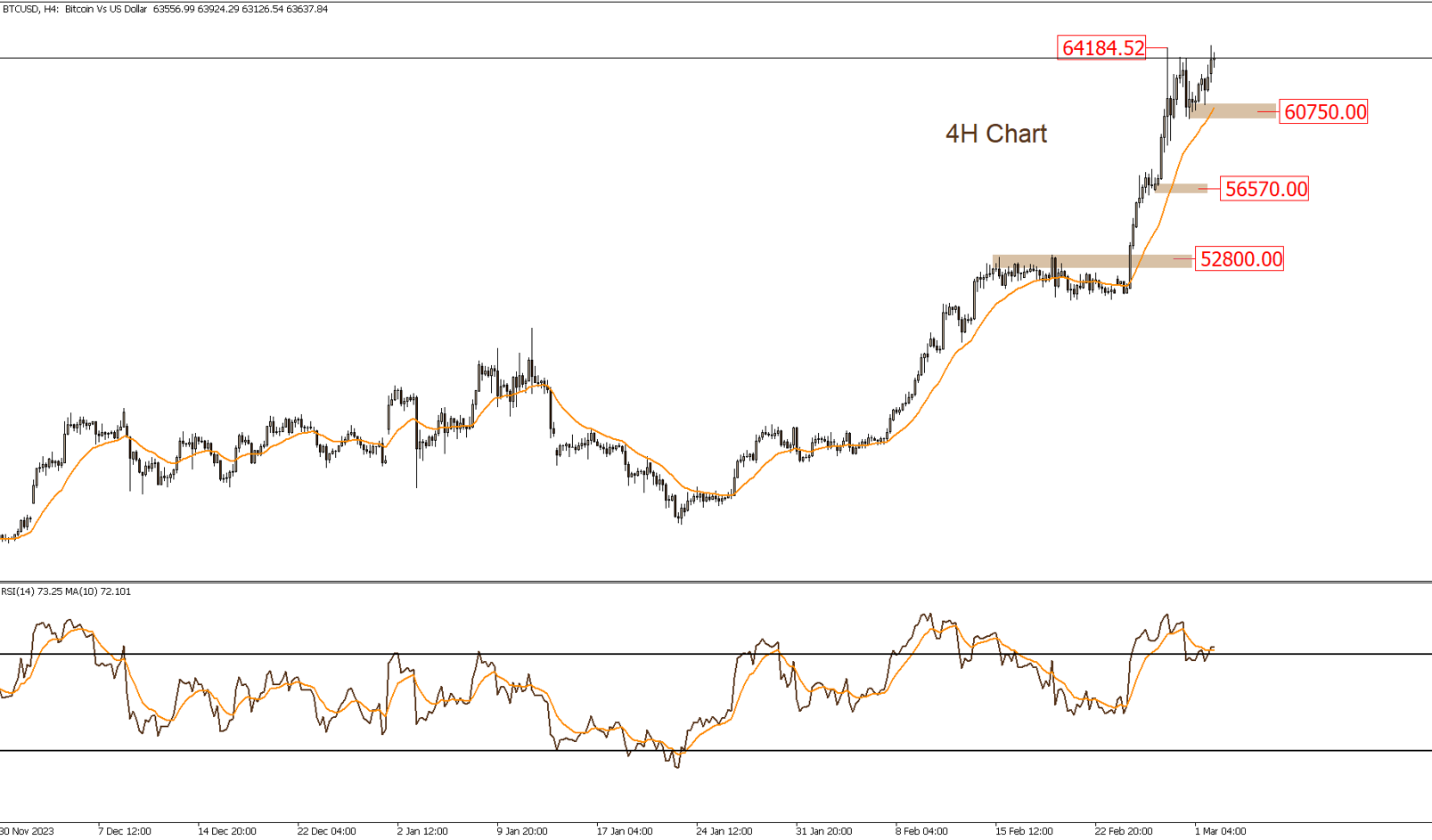This screenshot has width=1432, height=840.
Task: Select the 1 Mar 04:00 time label
Action: point(1220,831)
